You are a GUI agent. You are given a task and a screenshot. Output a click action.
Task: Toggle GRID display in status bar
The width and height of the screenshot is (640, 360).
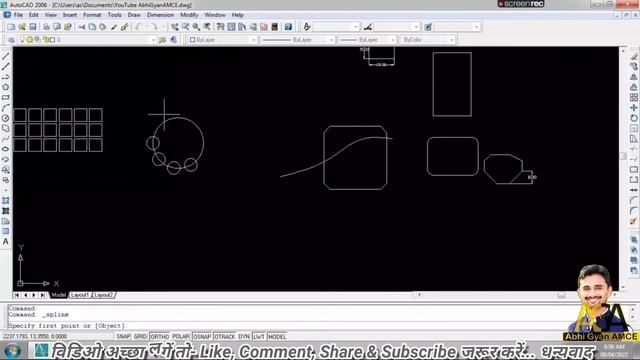click(x=140, y=337)
